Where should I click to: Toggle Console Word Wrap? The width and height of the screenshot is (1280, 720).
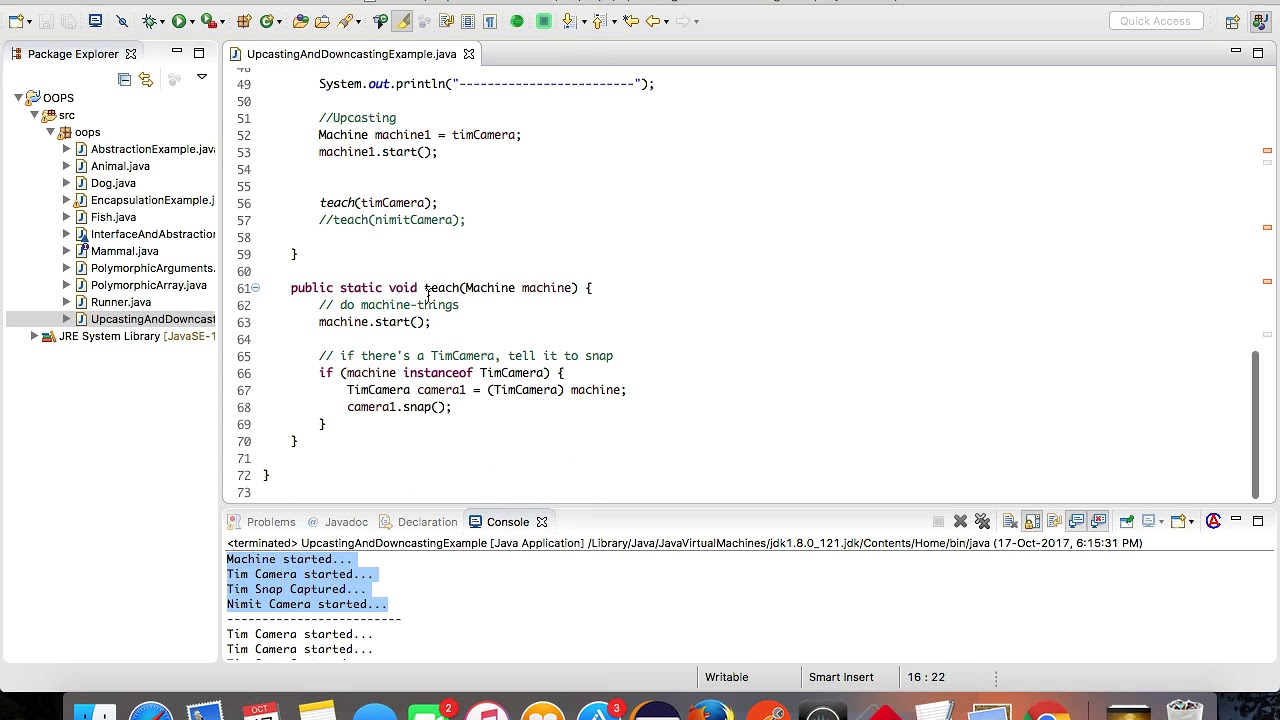pos(1054,521)
